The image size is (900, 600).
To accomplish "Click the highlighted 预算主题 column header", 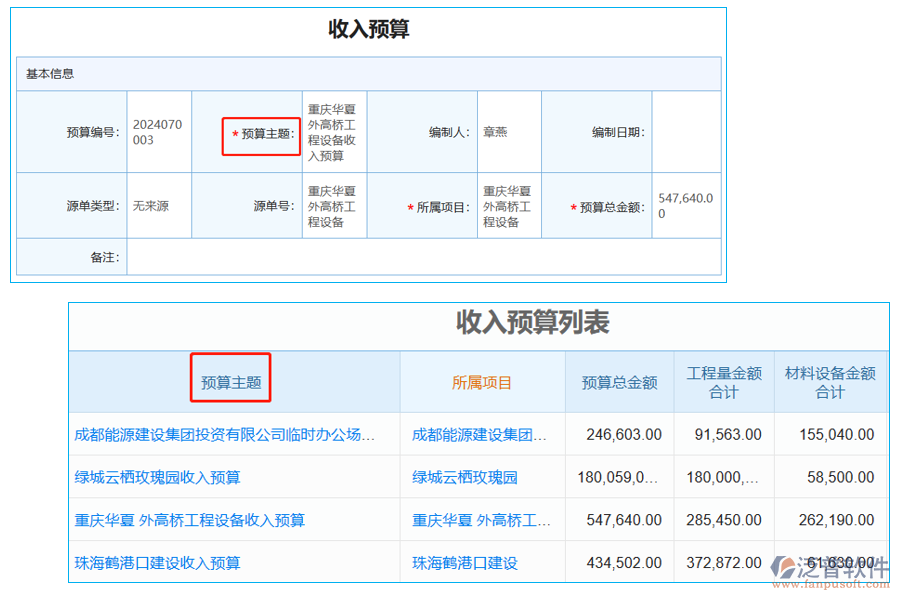I will point(232,383).
